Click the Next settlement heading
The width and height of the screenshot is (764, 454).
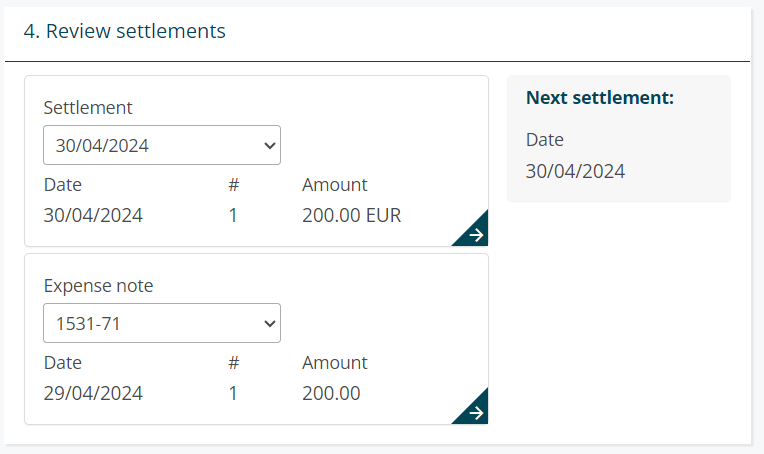(600, 98)
